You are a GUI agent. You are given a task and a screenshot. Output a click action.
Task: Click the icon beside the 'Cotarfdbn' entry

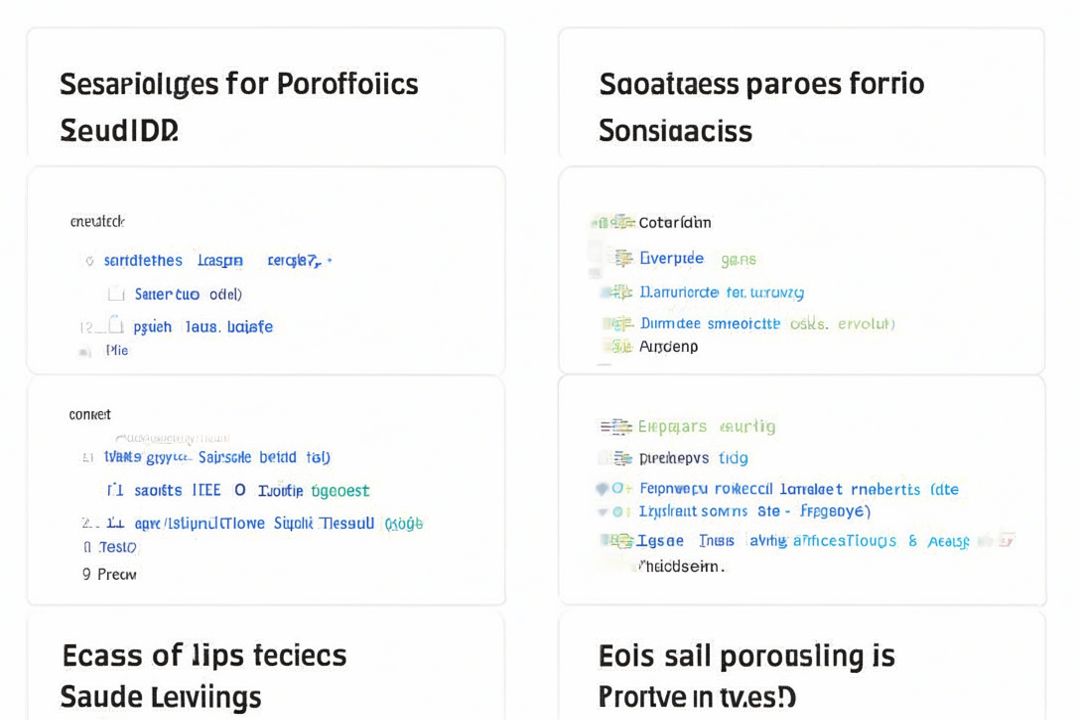click(622, 222)
